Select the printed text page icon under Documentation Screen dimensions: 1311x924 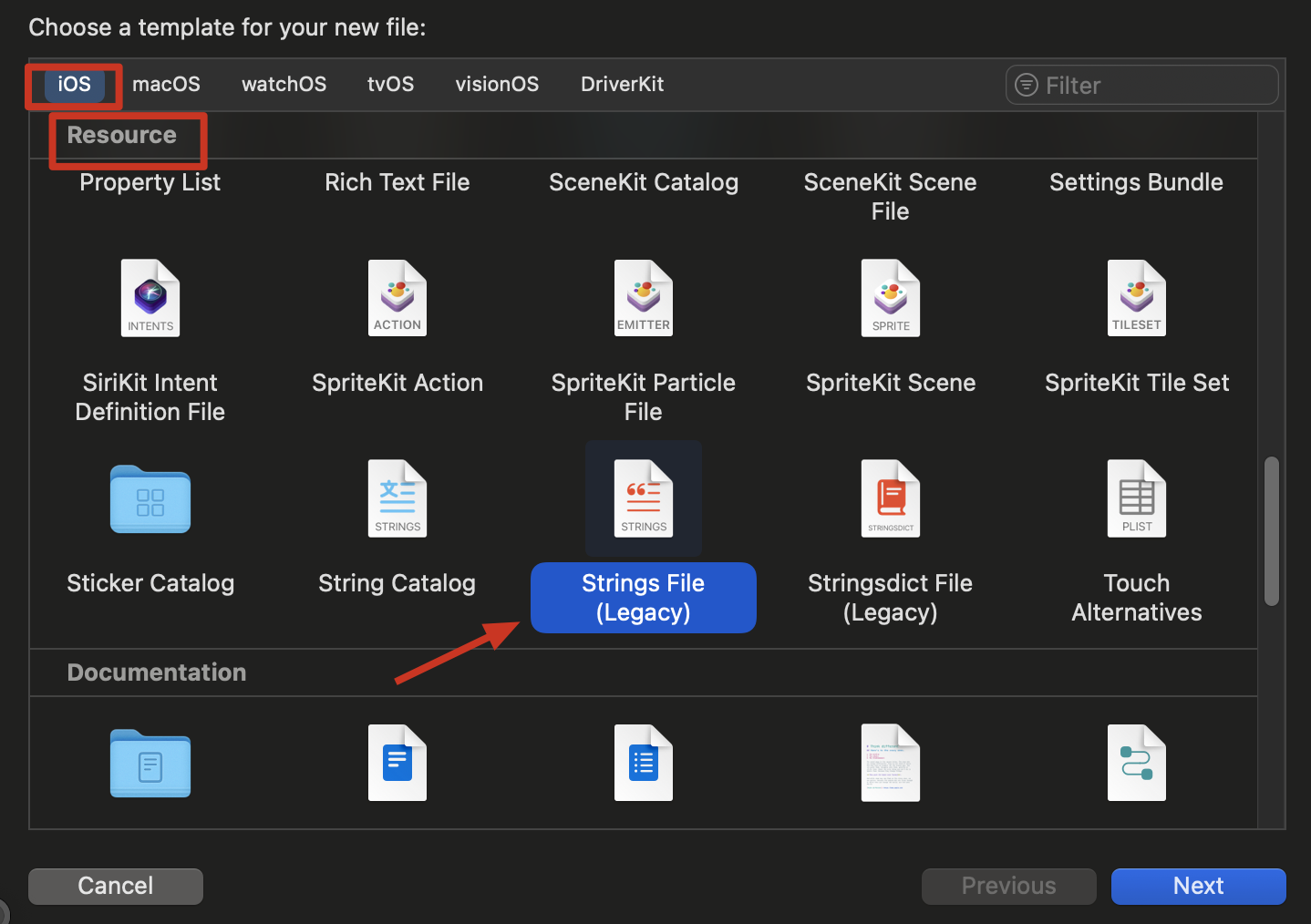pyautogui.click(x=891, y=763)
